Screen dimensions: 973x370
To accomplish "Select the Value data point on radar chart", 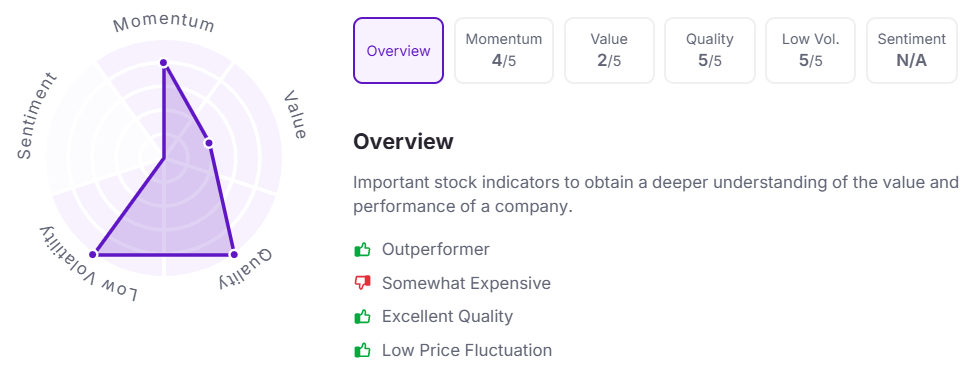I will pos(209,143).
